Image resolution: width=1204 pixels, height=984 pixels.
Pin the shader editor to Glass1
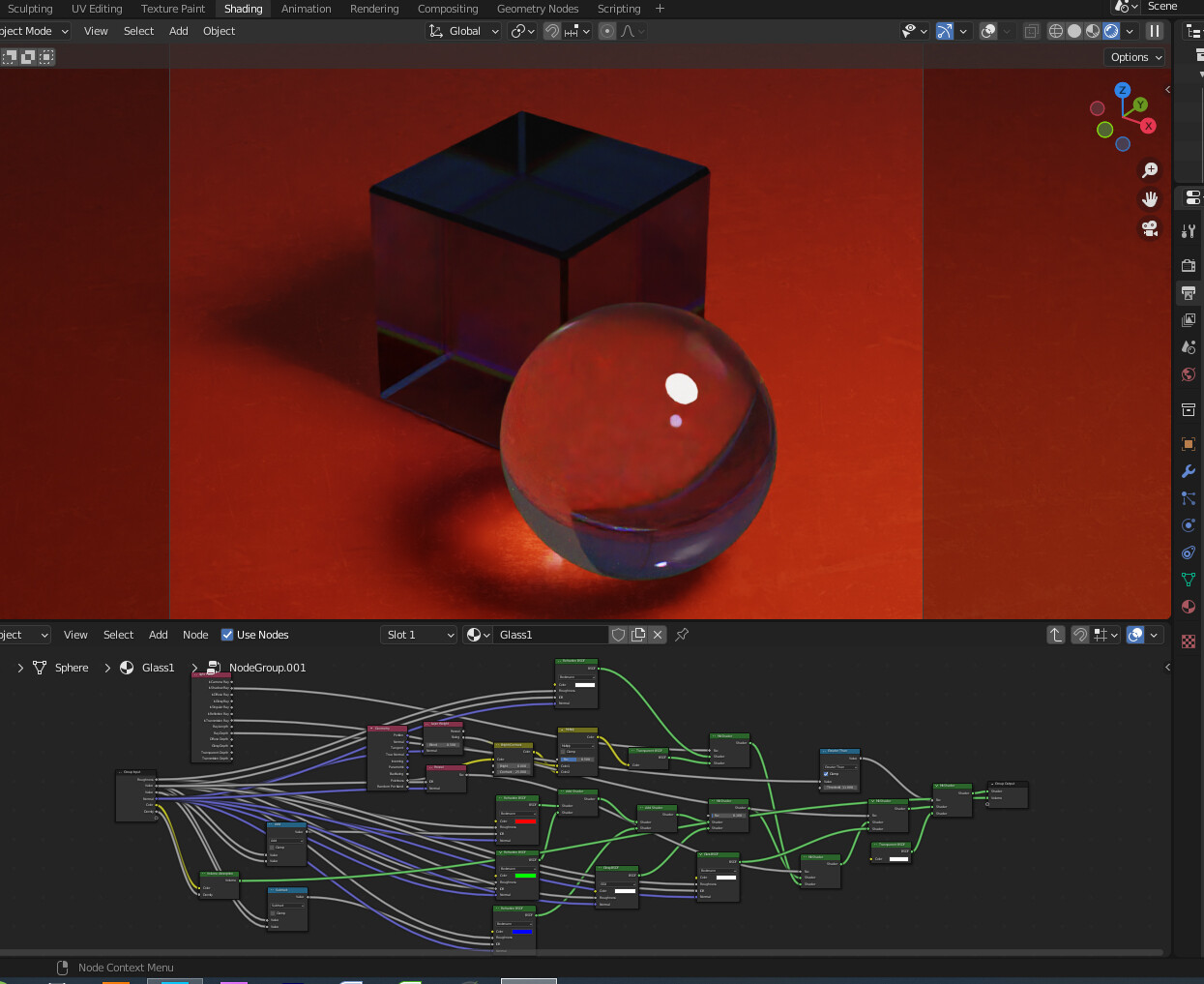tap(684, 634)
